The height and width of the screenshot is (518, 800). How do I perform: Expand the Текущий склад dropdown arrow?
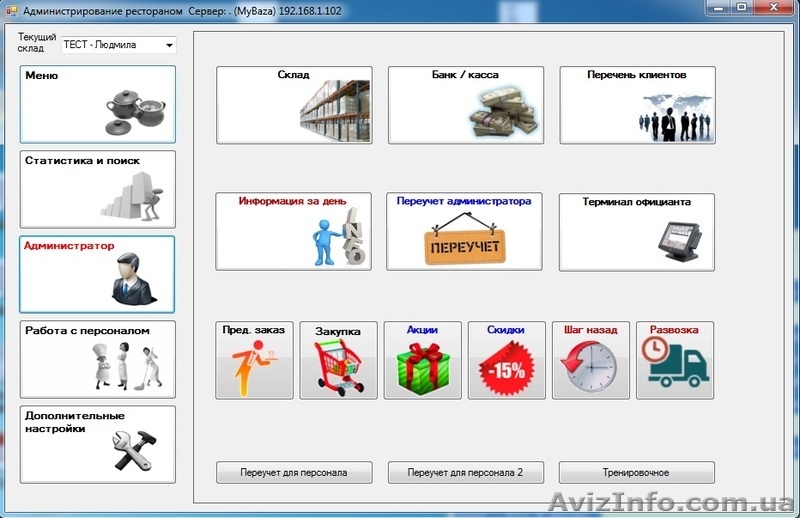click(169, 45)
